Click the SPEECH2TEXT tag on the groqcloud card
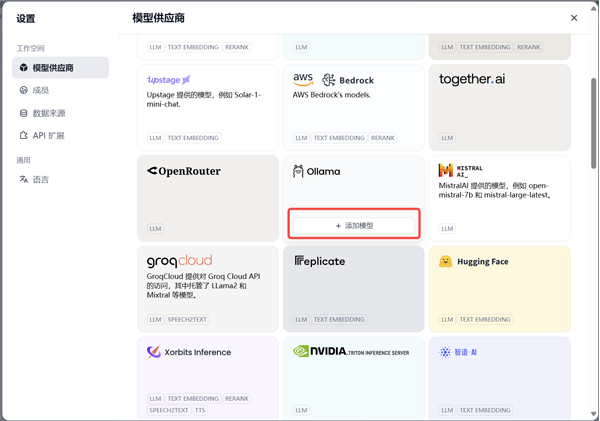600x421 pixels. point(187,319)
